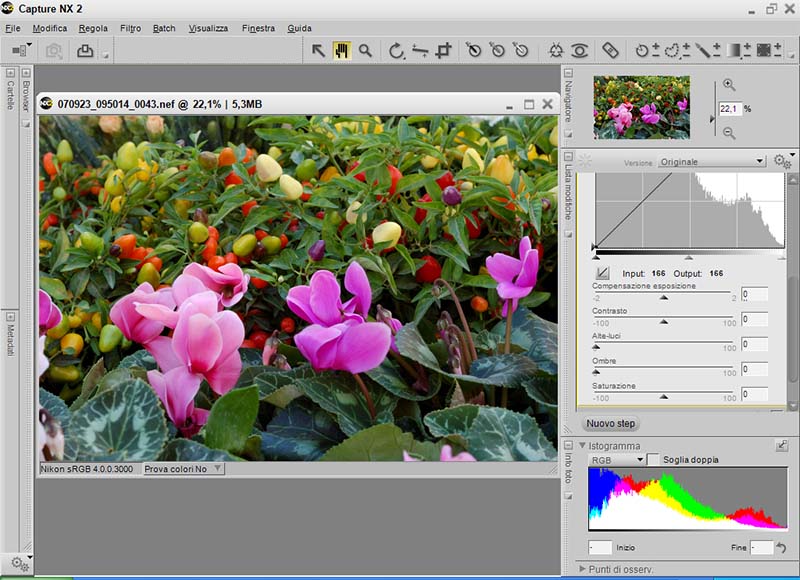Select the Hand pan tool
Viewport: 800px width, 580px height.
click(342, 51)
